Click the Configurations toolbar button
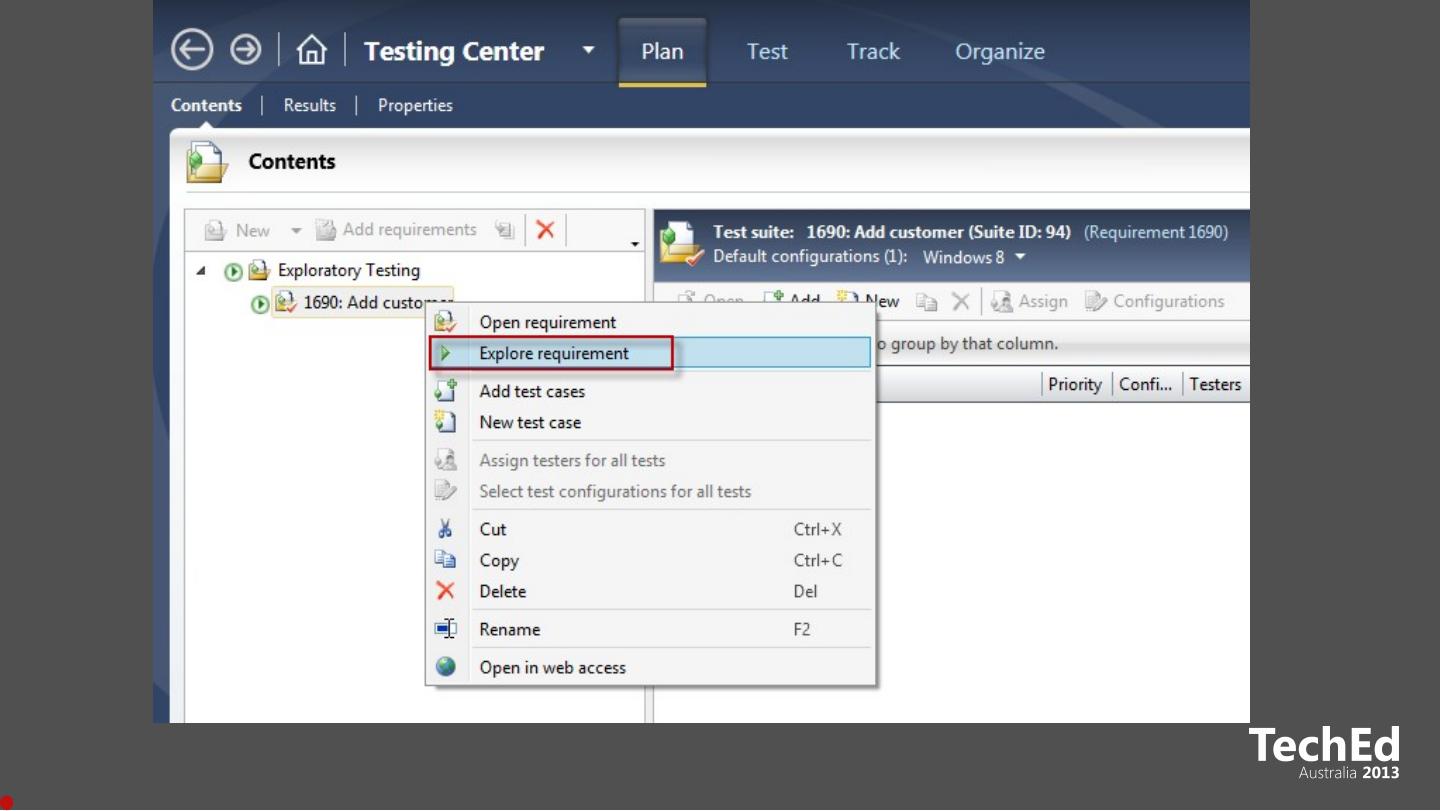 (x=1155, y=301)
